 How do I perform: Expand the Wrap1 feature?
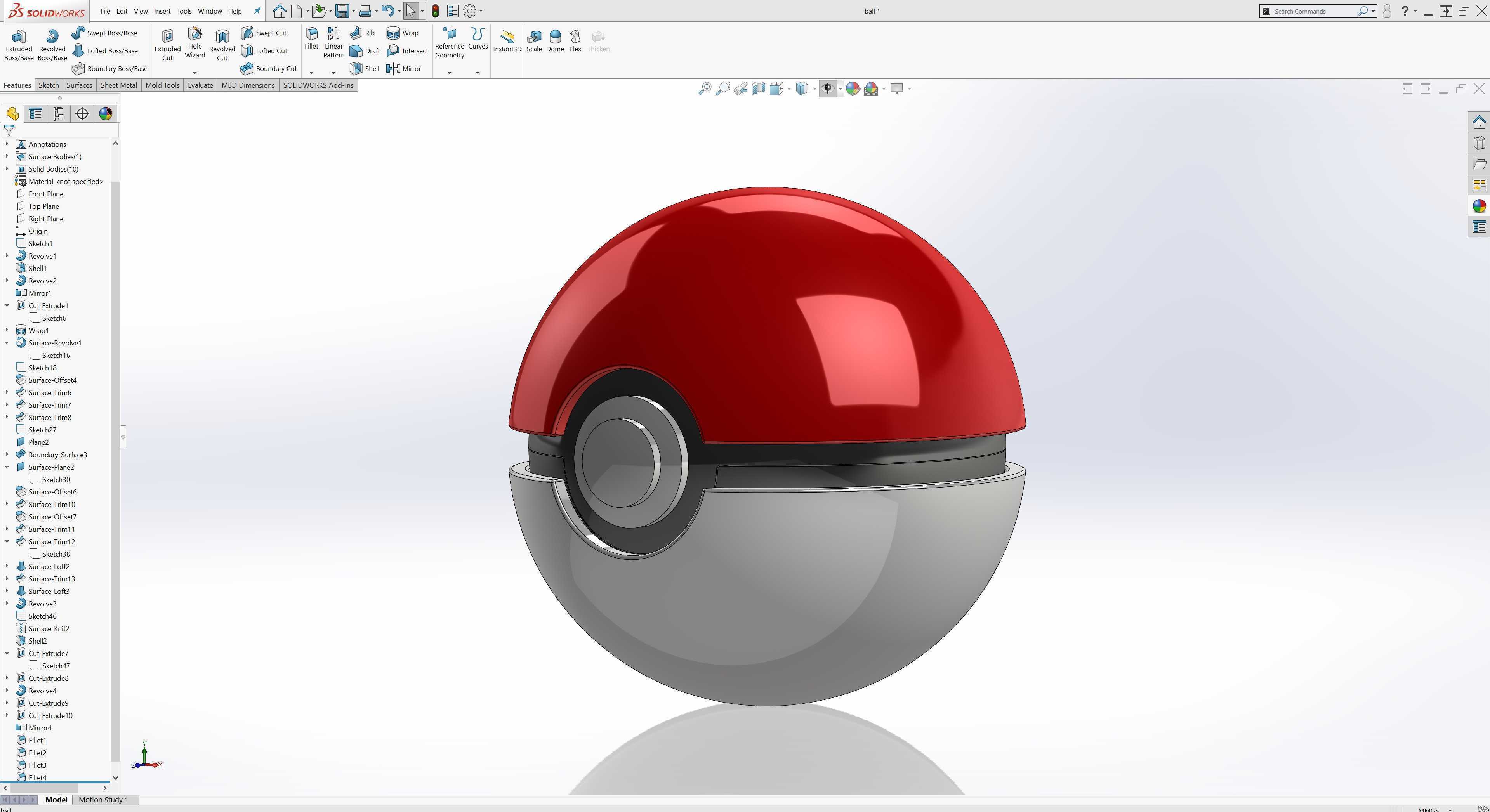coord(7,330)
